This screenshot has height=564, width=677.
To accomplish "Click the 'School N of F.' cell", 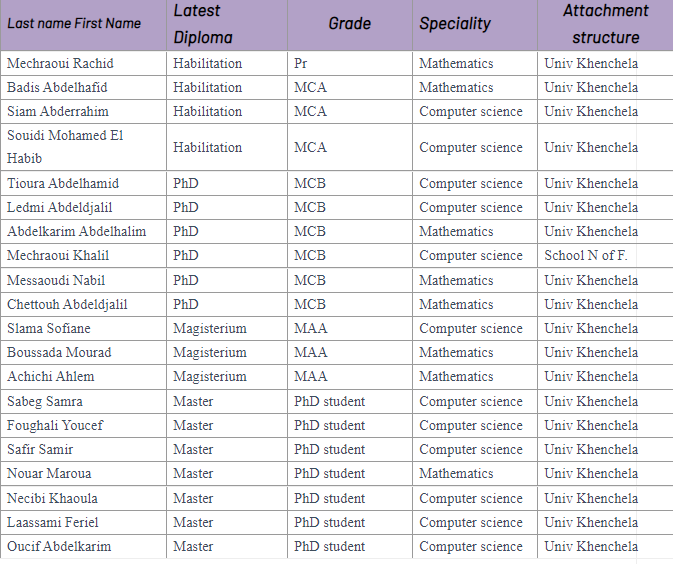I will coord(586,256).
